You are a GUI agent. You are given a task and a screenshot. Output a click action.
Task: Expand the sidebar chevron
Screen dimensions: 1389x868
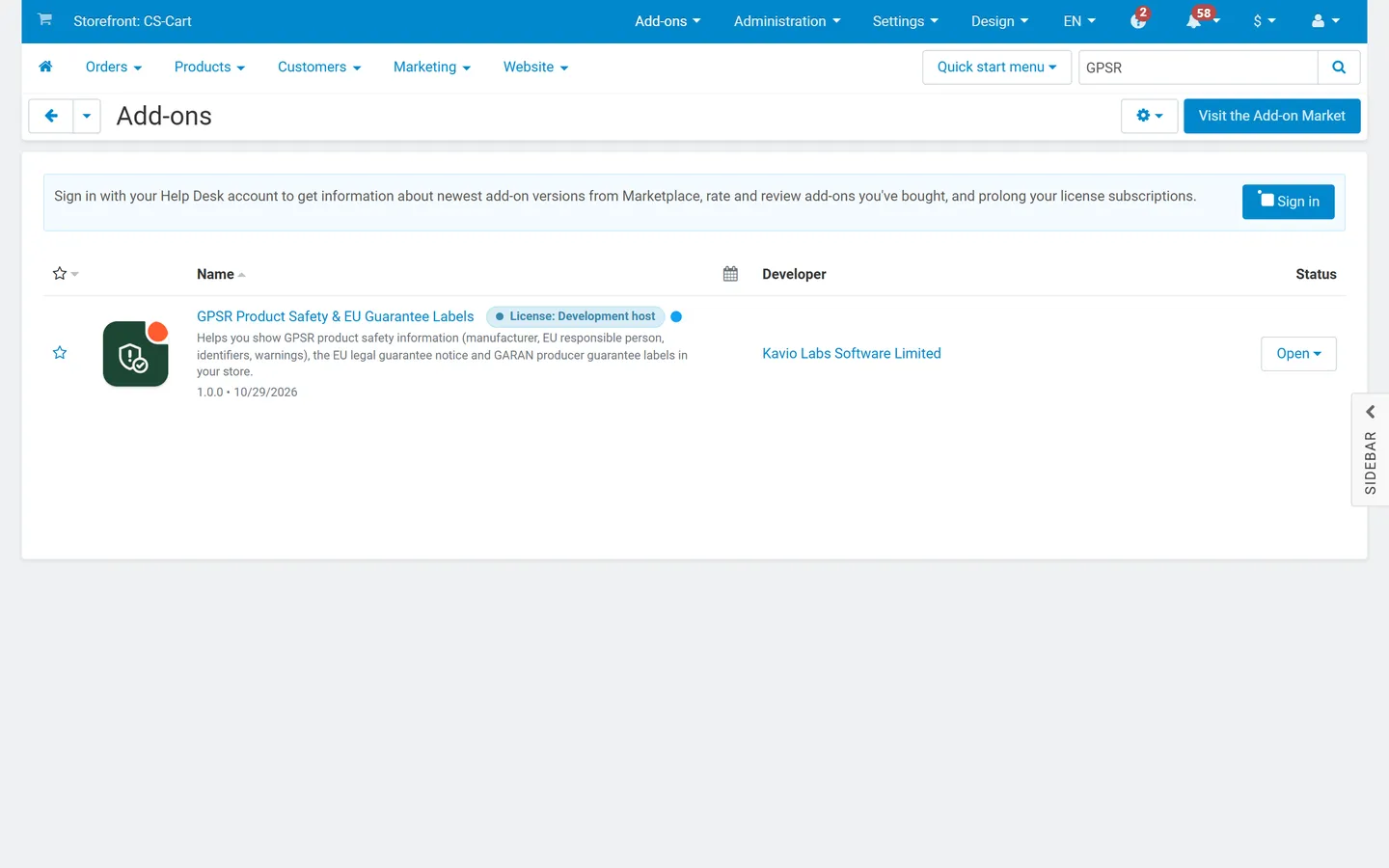(1370, 412)
